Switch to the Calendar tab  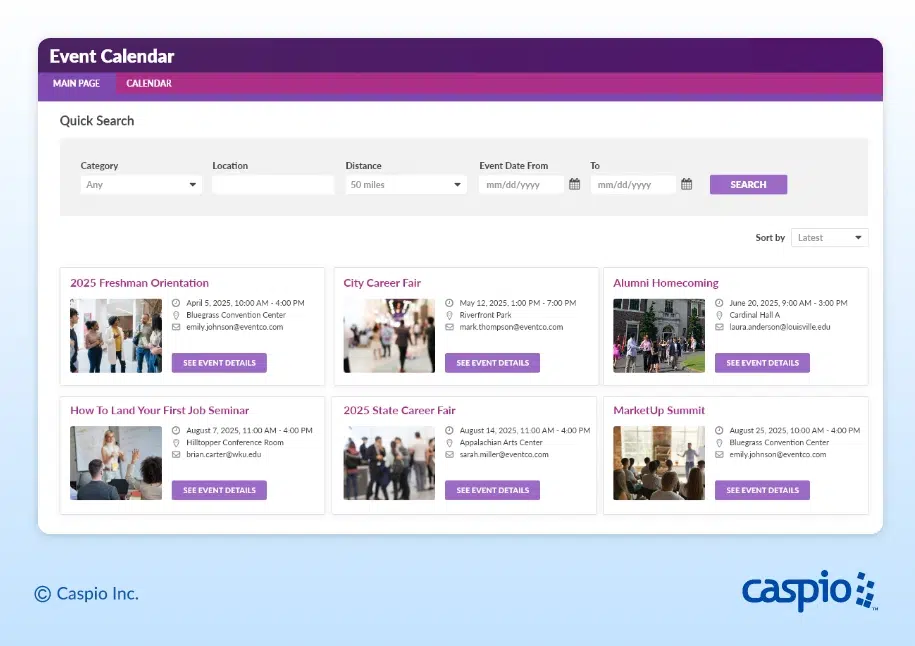149,84
